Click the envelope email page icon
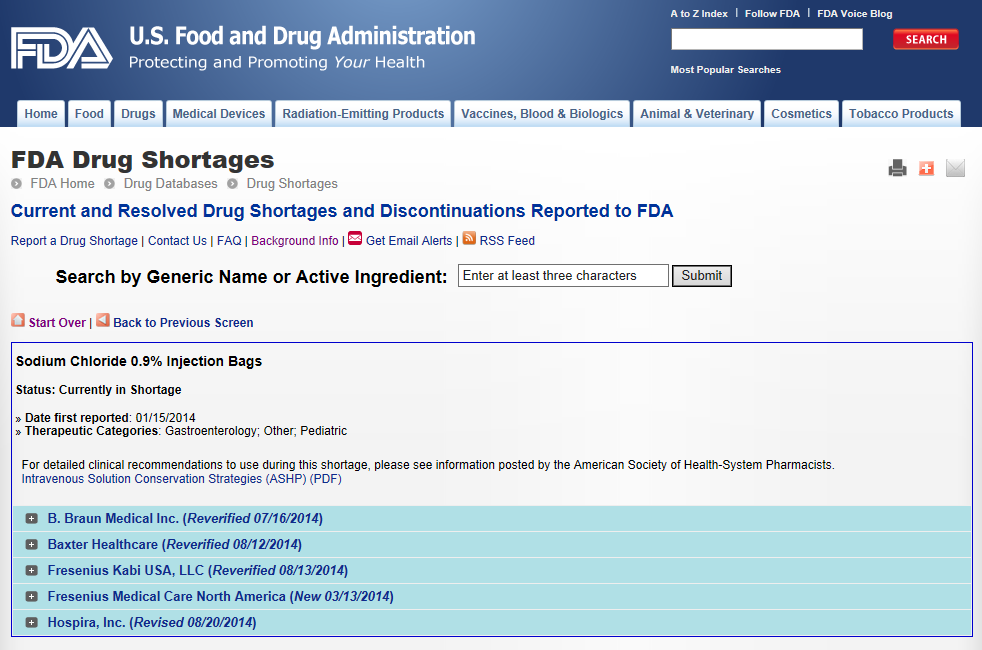The image size is (982, 650). (x=955, y=168)
